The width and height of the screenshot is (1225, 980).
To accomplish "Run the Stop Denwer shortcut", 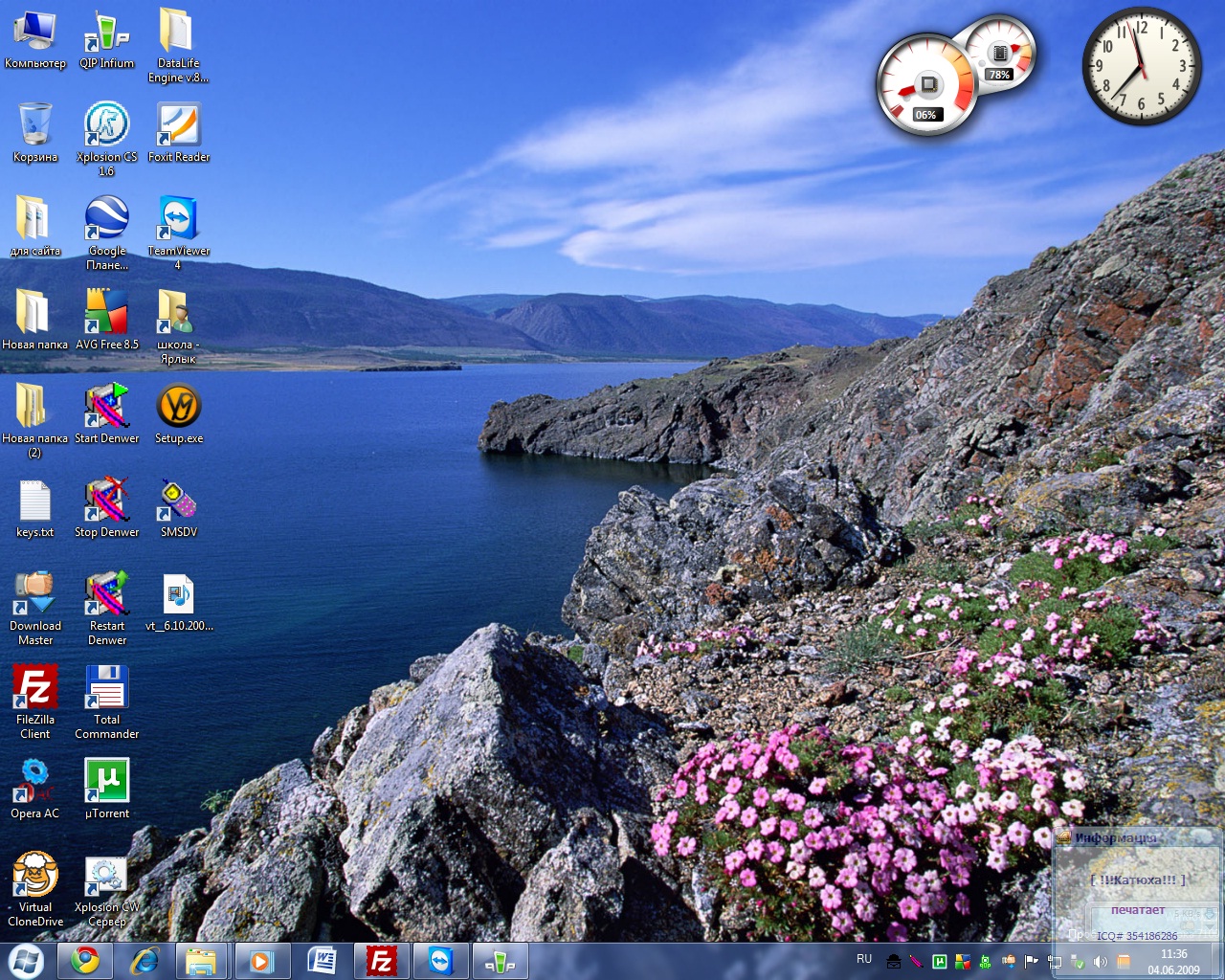I will (x=107, y=508).
